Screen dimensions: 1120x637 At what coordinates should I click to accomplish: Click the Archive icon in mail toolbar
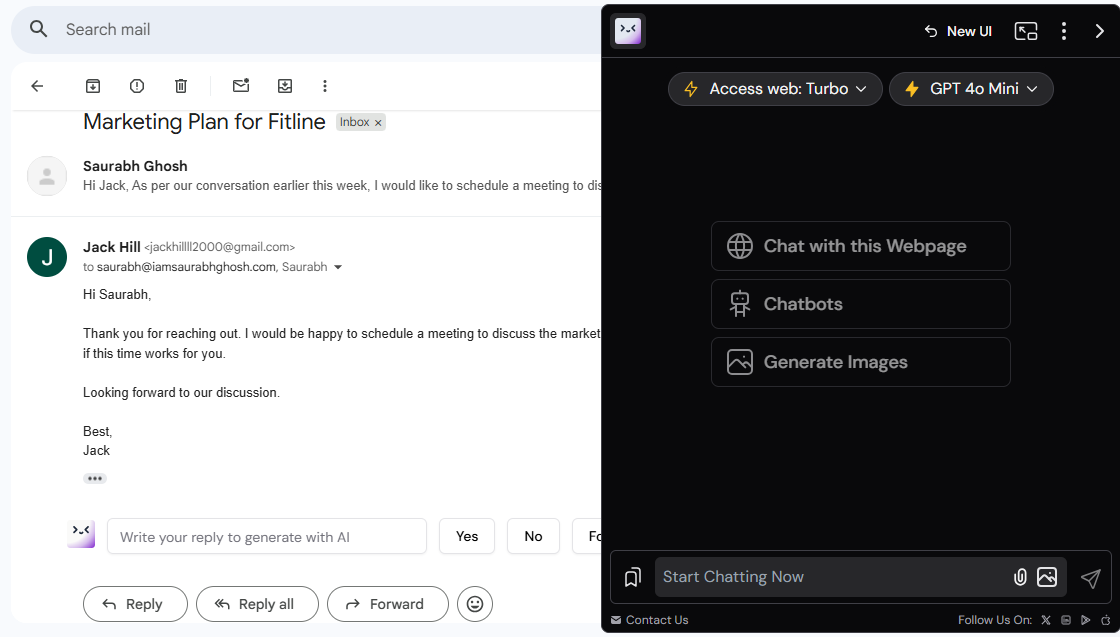[x=93, y=86]
